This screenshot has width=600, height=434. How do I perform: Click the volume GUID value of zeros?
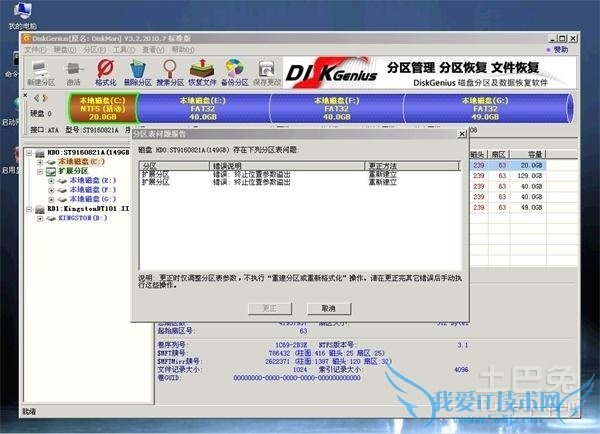tap(297, 378)
